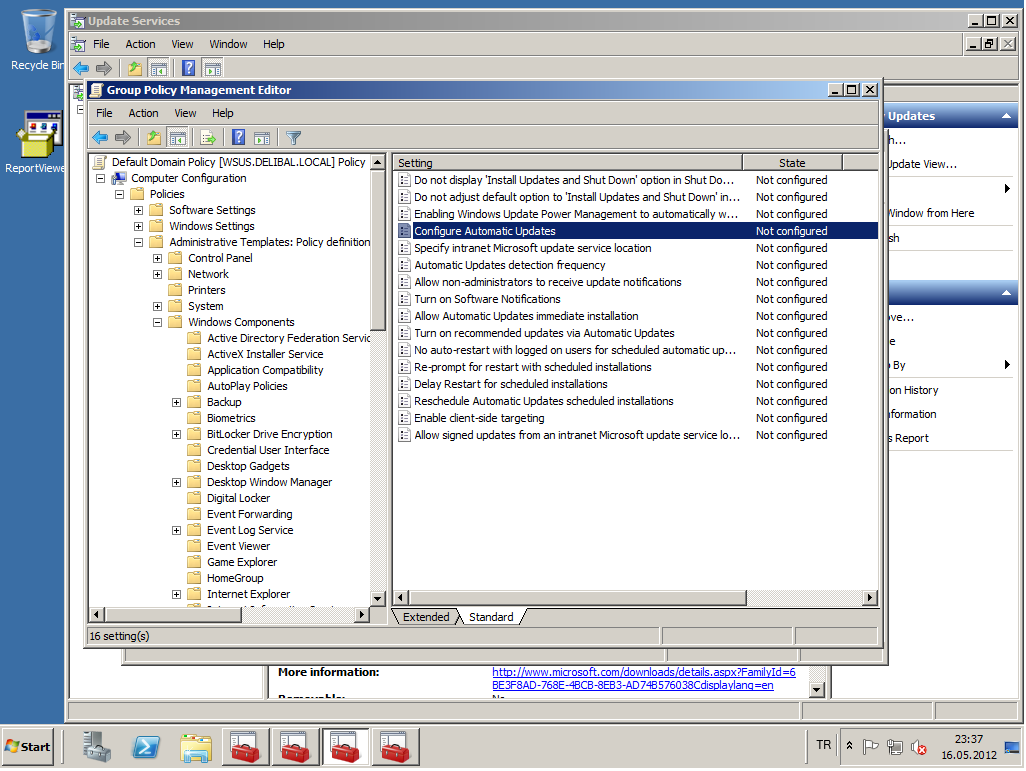Click the State column header to sort
The image size is (1026, 771).
tap(792, 163)
